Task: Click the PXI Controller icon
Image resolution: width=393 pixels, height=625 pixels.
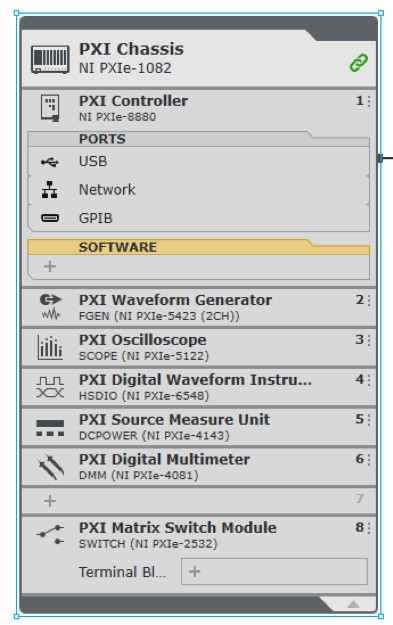Action: (50, 108)
